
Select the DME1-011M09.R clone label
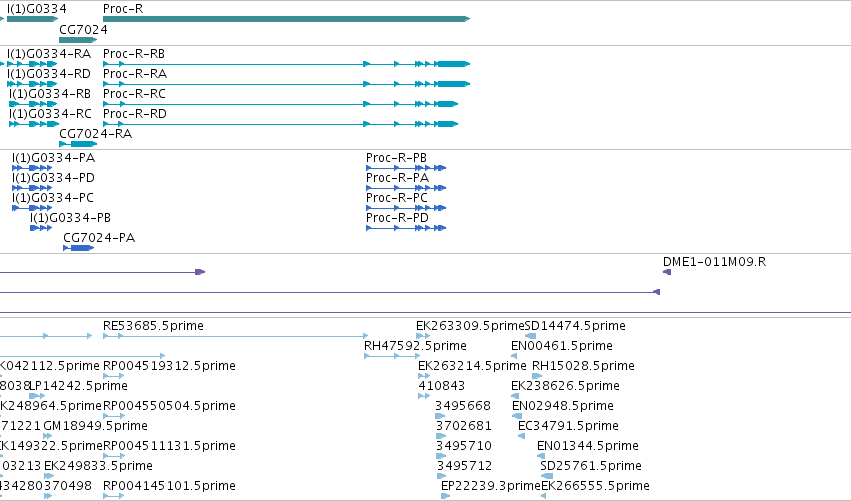coord(714,262)
